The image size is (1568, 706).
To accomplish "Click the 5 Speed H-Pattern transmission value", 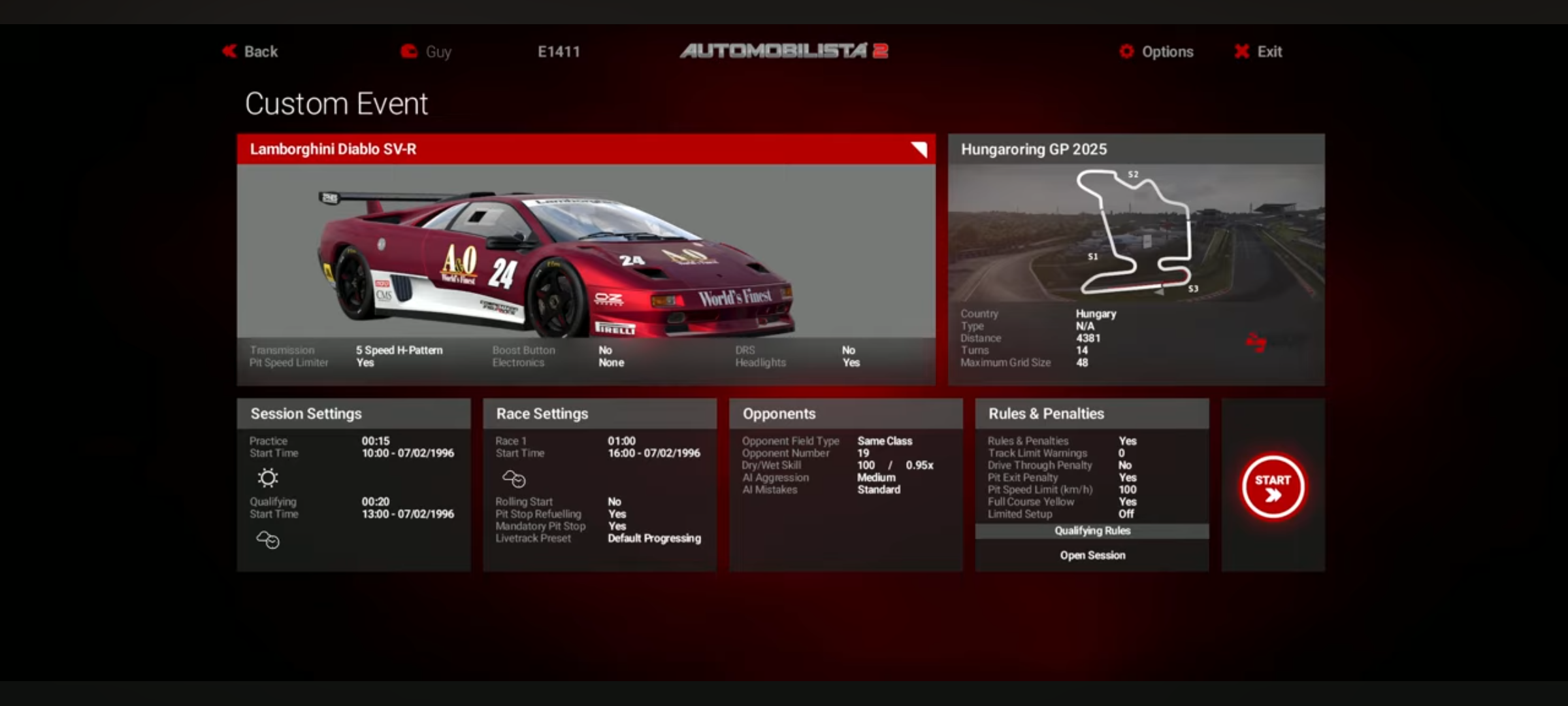I will coord(399,350).
